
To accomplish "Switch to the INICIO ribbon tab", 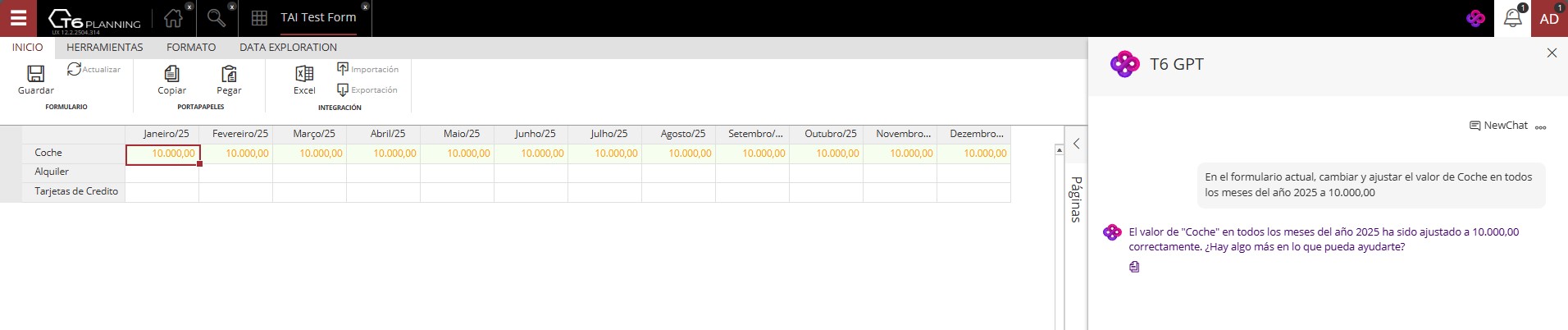I will pyautogui.click(x=28, y=48).
